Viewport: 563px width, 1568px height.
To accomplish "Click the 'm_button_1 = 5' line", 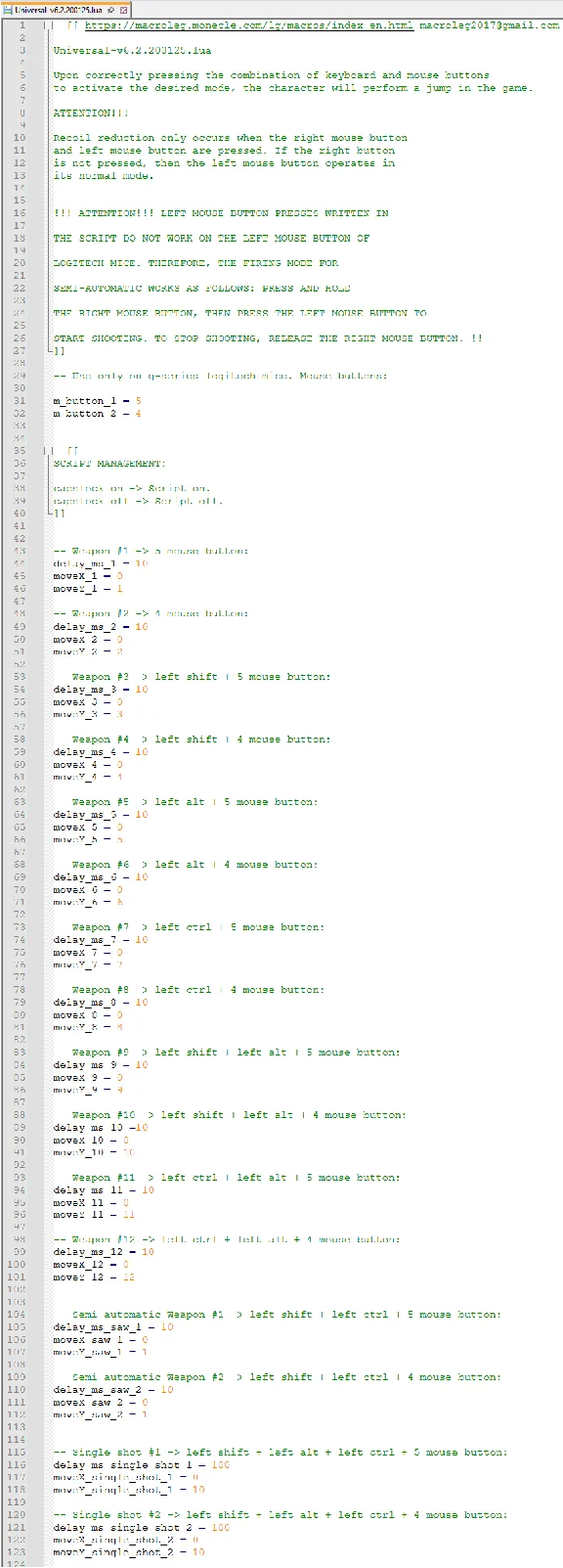I will pyautogui.click(x=97, y=401).
